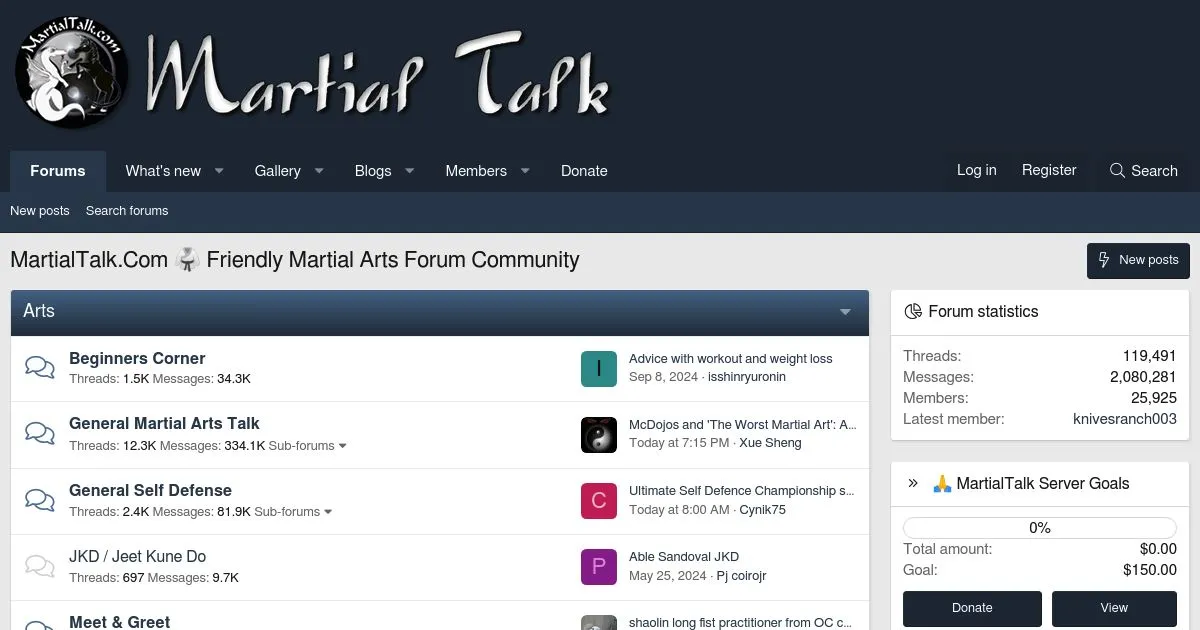The height and width of the screenshot is (630, 1200).
Task: Click the MartialTalk Server Goals heading
Action: point(1042,483)
